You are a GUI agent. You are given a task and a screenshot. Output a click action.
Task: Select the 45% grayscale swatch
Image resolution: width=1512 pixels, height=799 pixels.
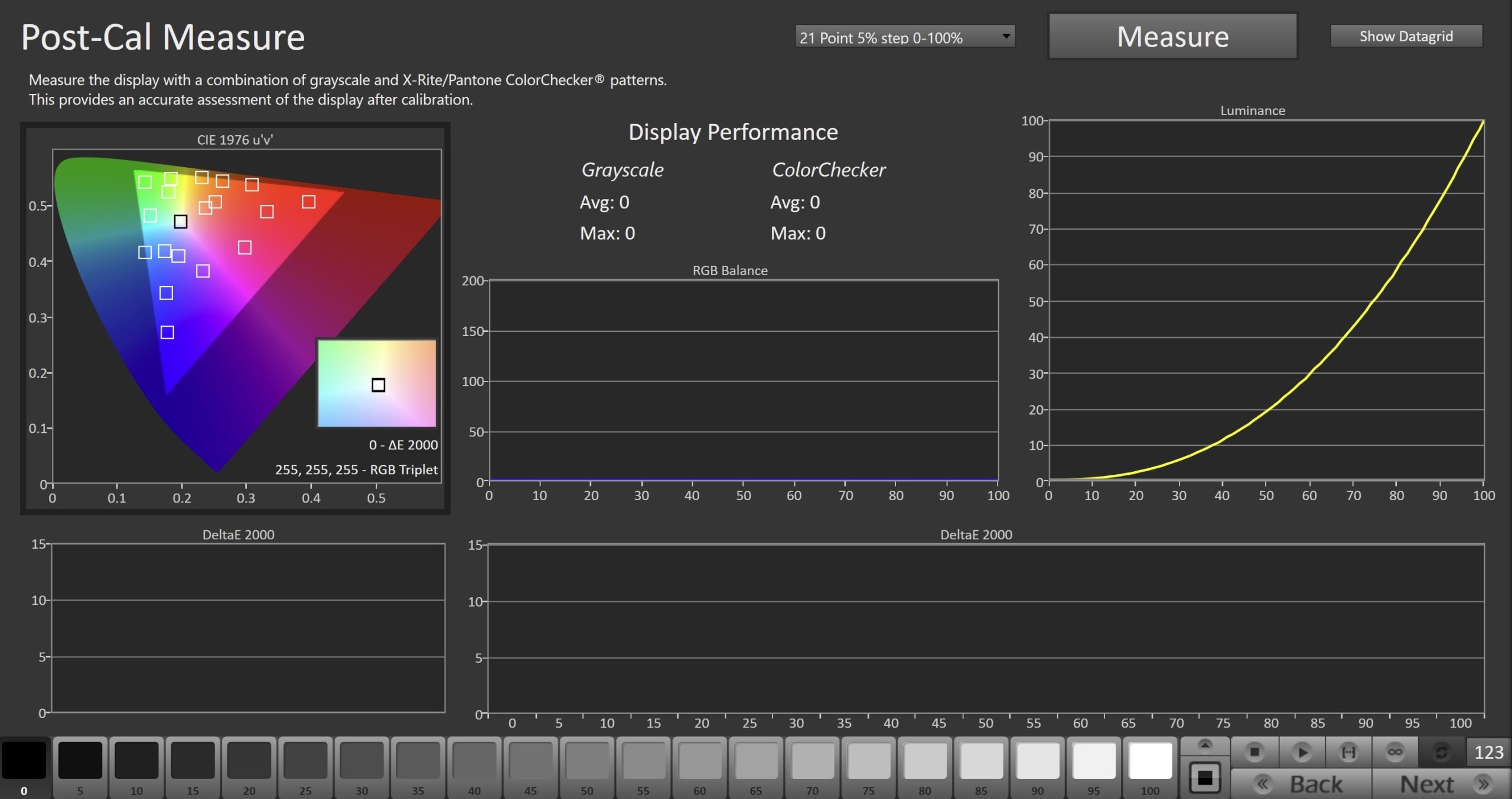pyautogui.click(x=531, y=768)
